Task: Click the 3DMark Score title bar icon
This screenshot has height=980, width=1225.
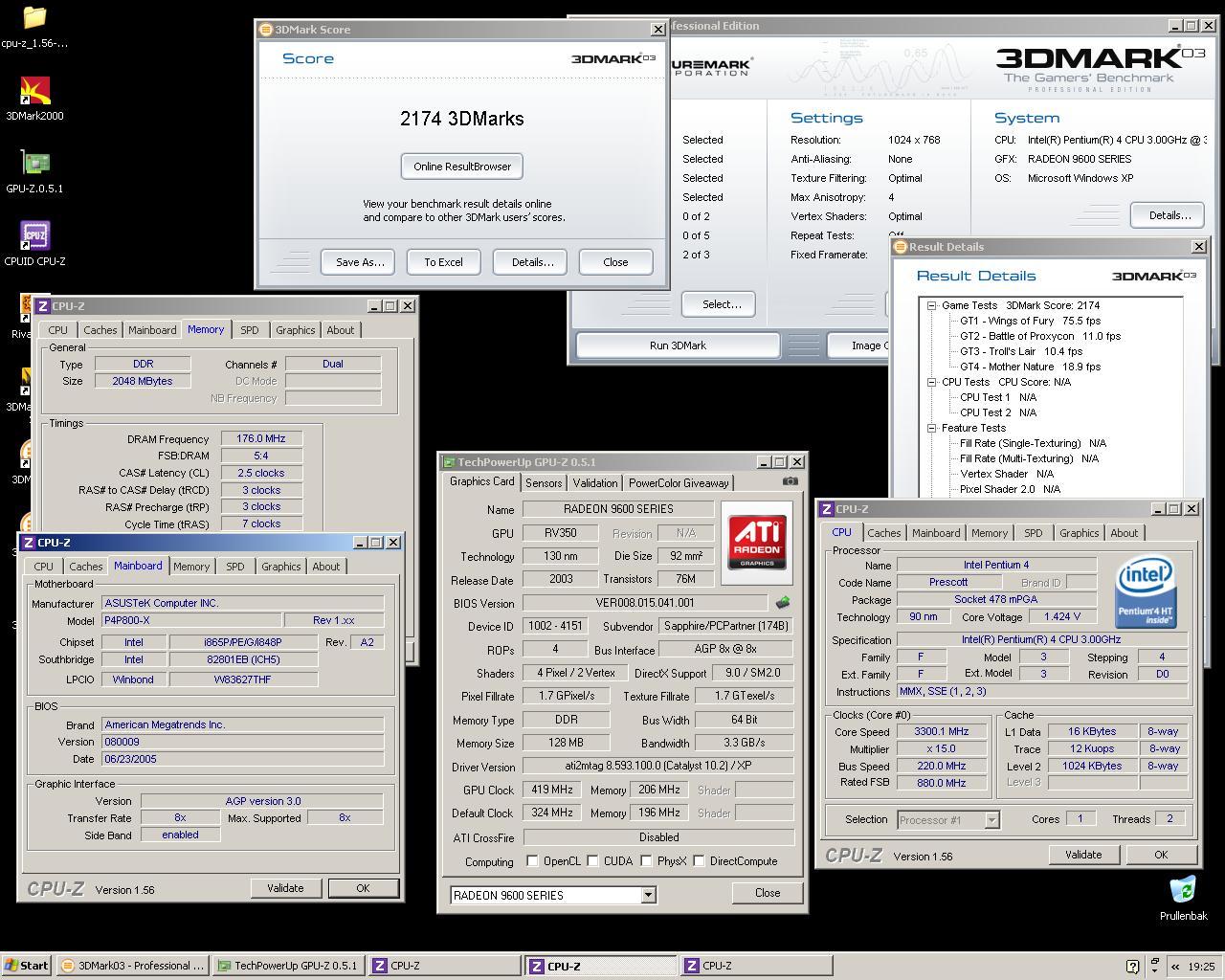Action: [267, 30]
